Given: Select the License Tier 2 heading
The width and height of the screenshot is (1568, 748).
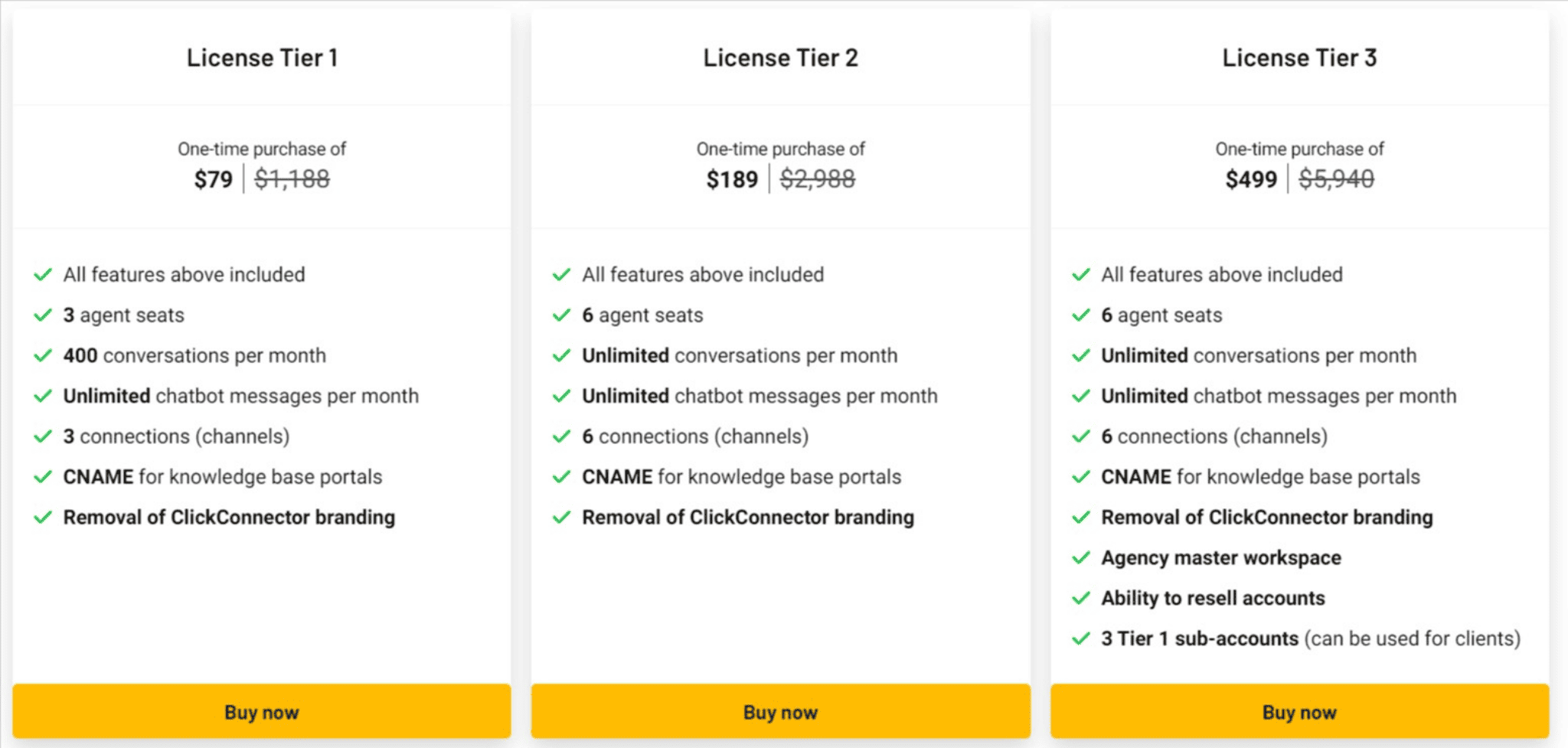Looking at the screenshot, I should coord(780,57).
